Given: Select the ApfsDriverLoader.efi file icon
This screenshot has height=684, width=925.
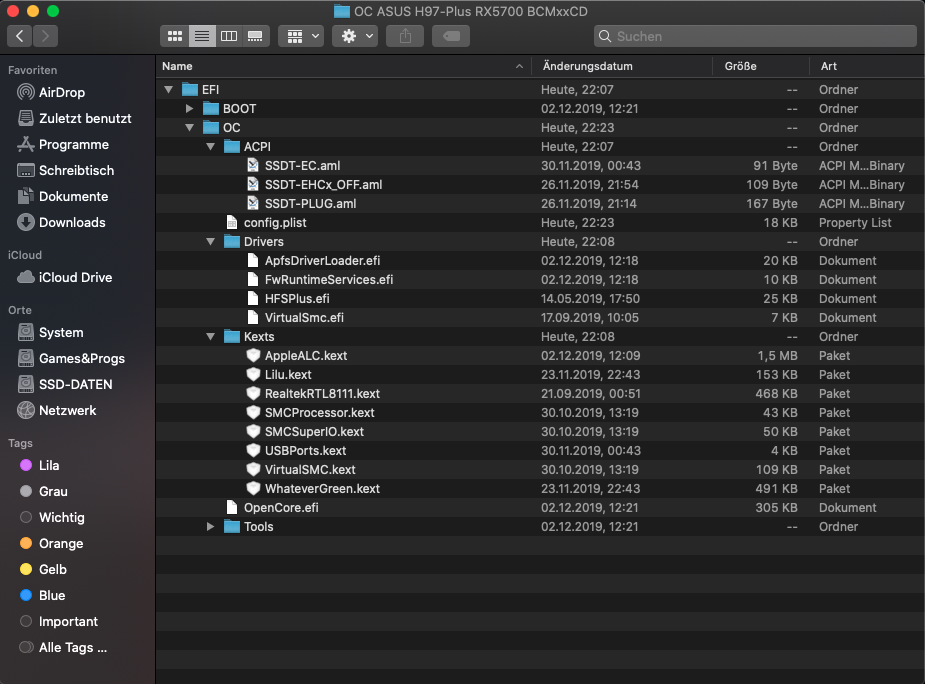Looking at the screenshot, I should pos(252,260).
